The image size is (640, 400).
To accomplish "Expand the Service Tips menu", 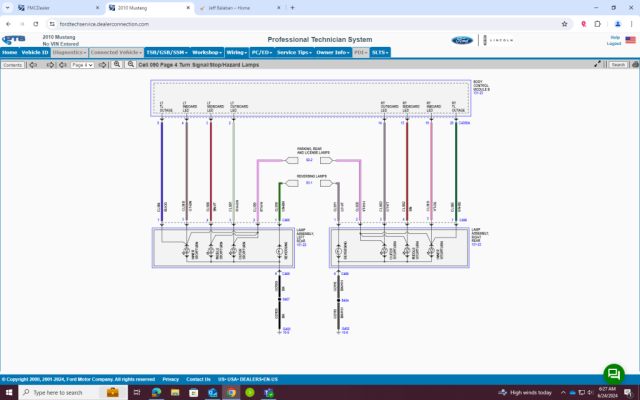I will (294, 52).
